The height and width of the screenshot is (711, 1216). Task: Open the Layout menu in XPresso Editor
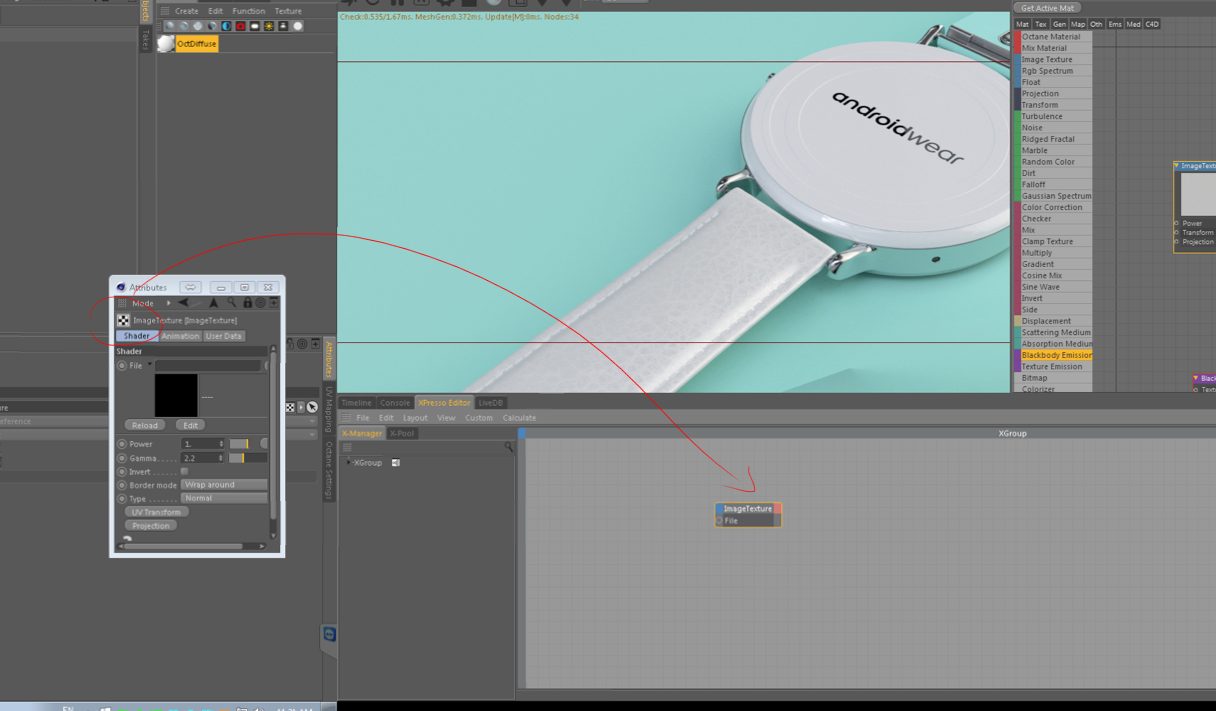(x=415, y=418)
